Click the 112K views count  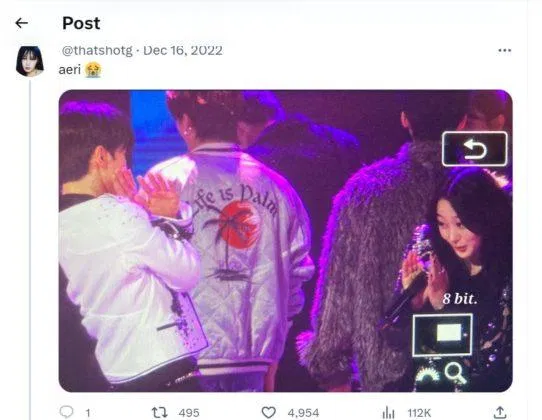[x=419, y=413]
